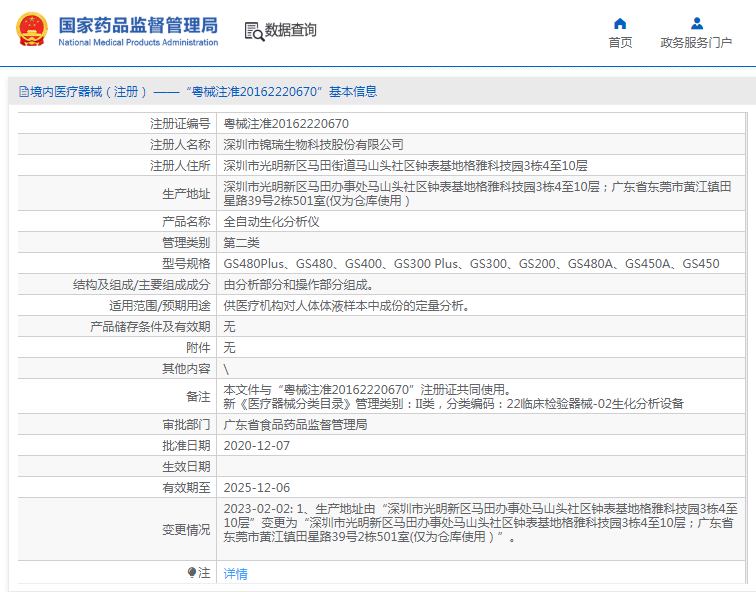This screenshot has width=756, height=592.
Task: Click the document icon beside 境内医疗器械
Action: 24,91
